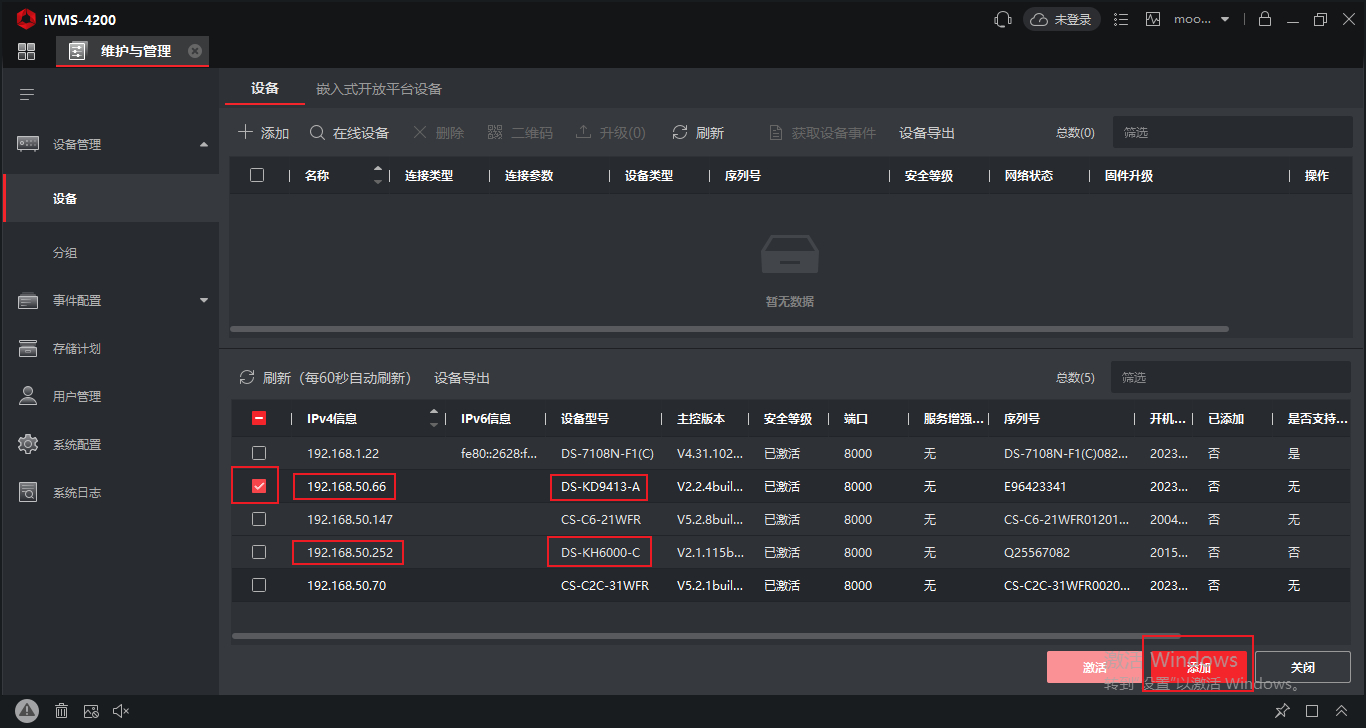Focus the upper 筛选 filter field
Image resolution: width=1366 pixels, height=728 pixels.
tap(1232, 132)
